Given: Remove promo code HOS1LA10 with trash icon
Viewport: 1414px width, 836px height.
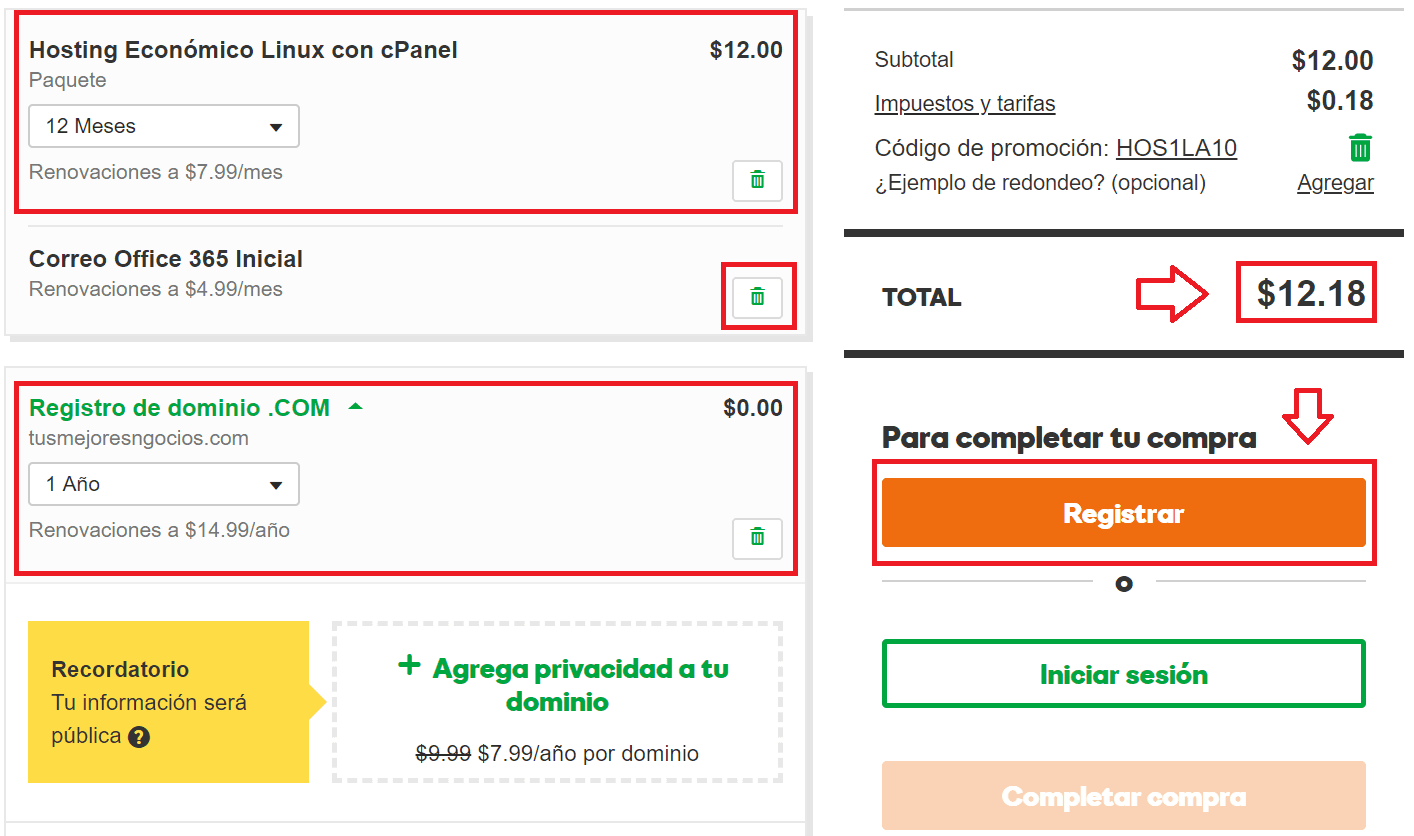Looking at the screenshot, I should tap(1360, 148).
